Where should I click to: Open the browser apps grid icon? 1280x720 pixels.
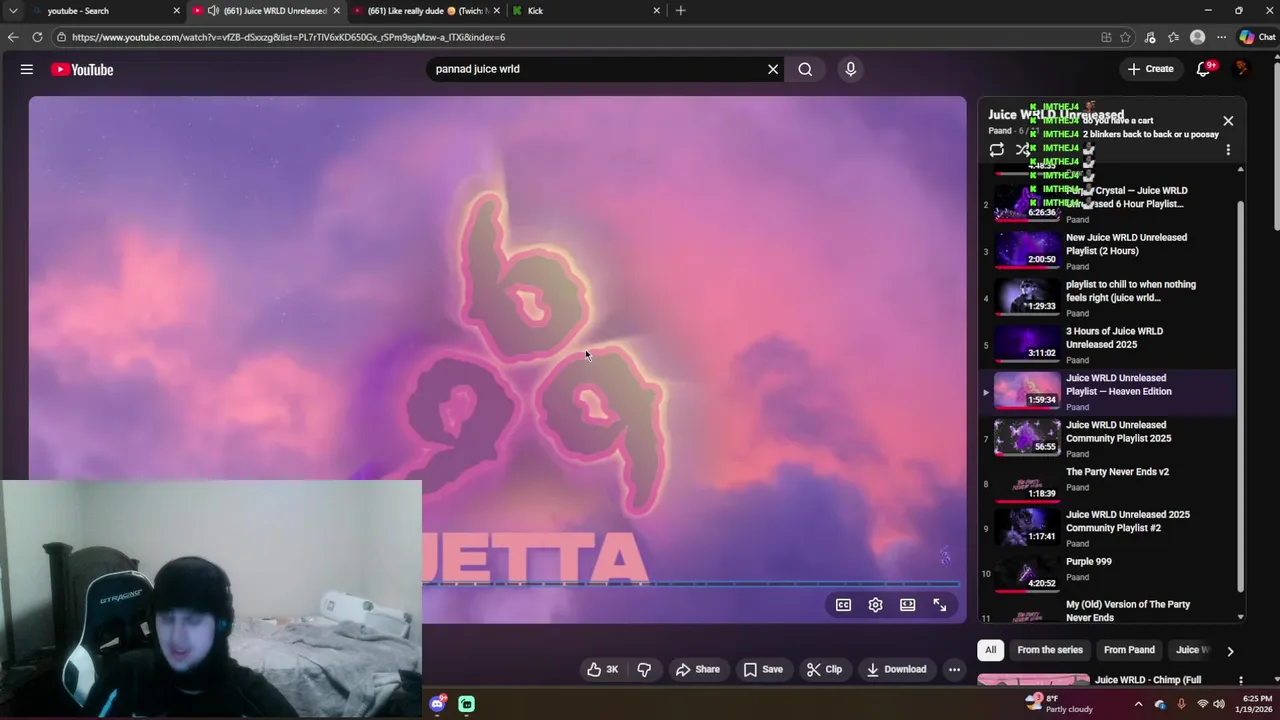pyautogui.click(x=1106, y=37)
